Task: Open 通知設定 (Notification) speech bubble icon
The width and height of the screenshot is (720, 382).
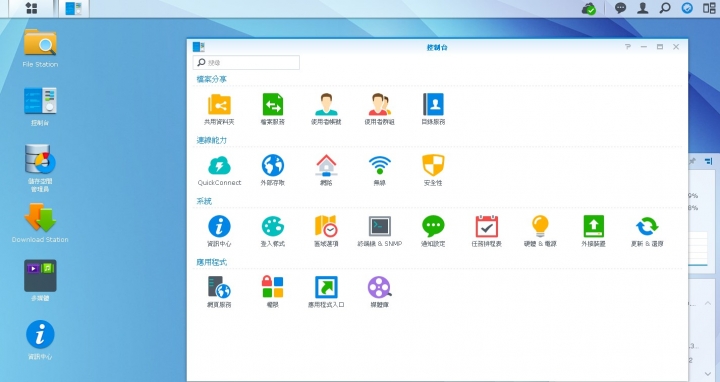Action: pyautogui.click(x=433, y=226)
